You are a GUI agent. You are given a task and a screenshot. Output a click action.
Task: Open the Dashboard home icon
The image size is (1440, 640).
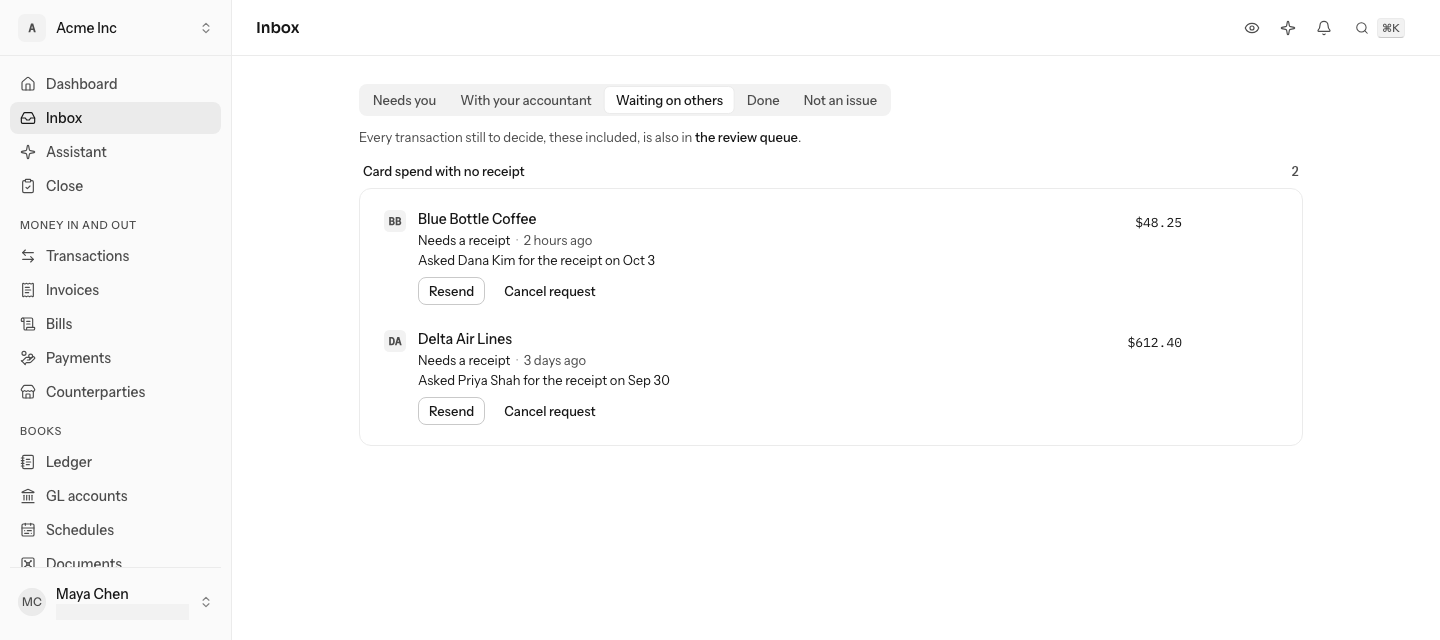(28, 84)
